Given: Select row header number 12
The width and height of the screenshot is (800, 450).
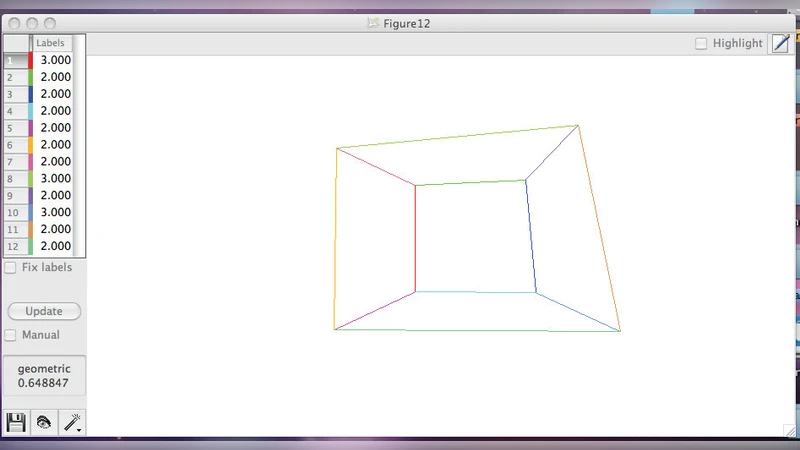Looking at the screenshot, I should [x=16, y=245].
